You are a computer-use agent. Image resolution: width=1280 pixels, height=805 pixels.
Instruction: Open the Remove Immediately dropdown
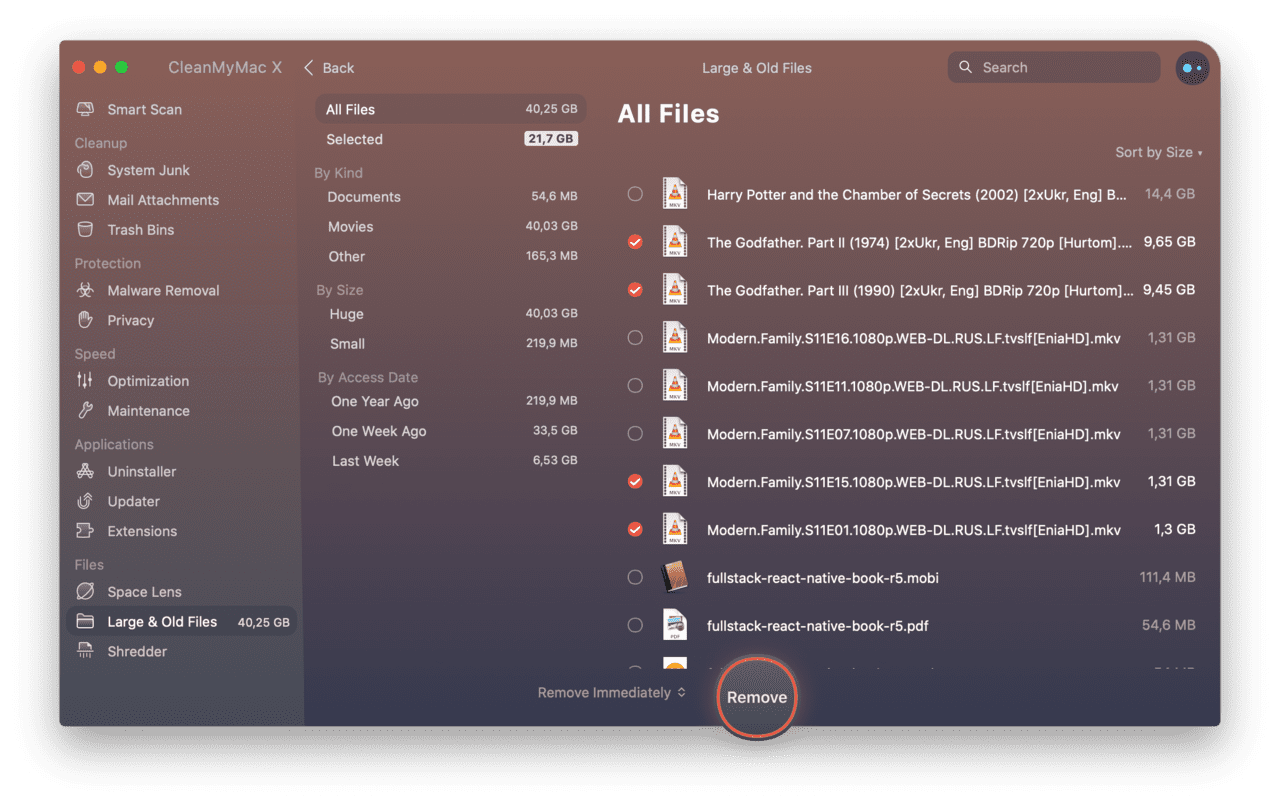pos(611,692)
